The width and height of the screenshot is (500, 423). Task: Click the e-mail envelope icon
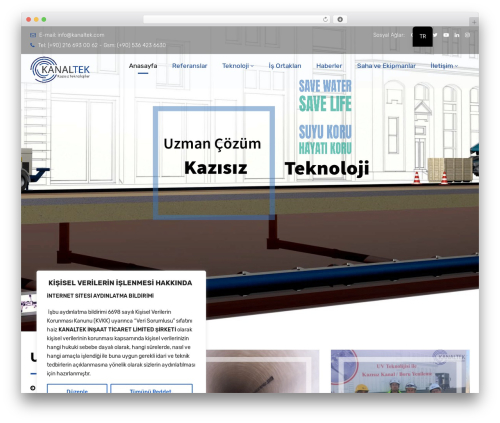point(33,35)
